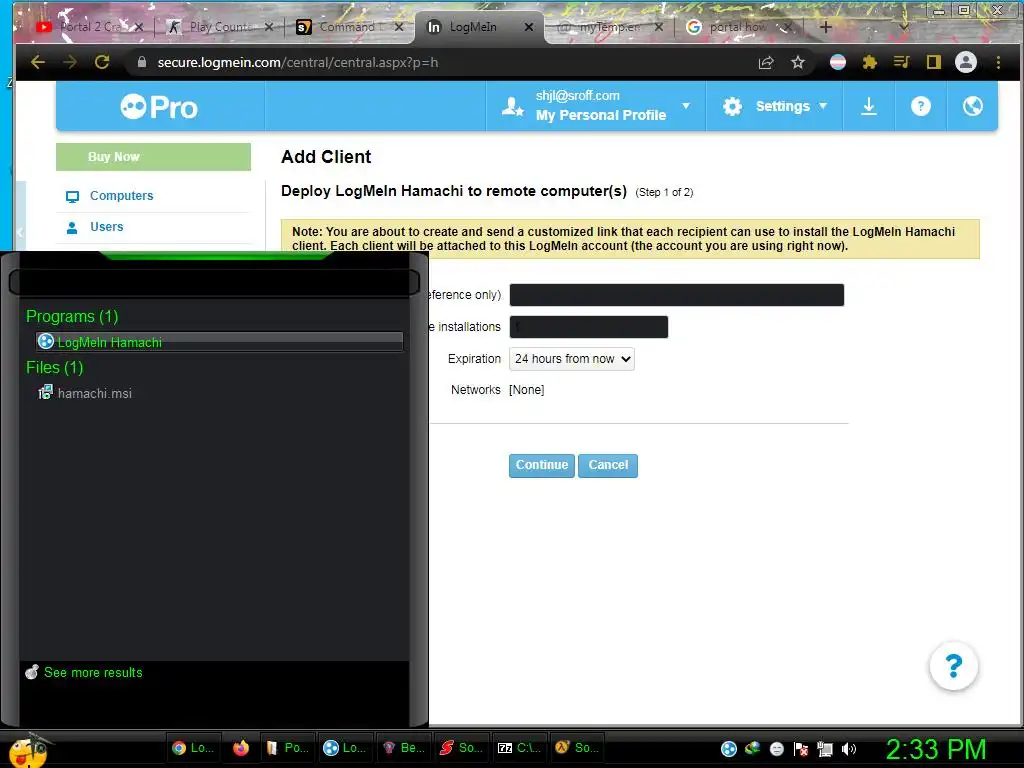Open Half-Life lambda taskbar button

click(x=577, y=748)
